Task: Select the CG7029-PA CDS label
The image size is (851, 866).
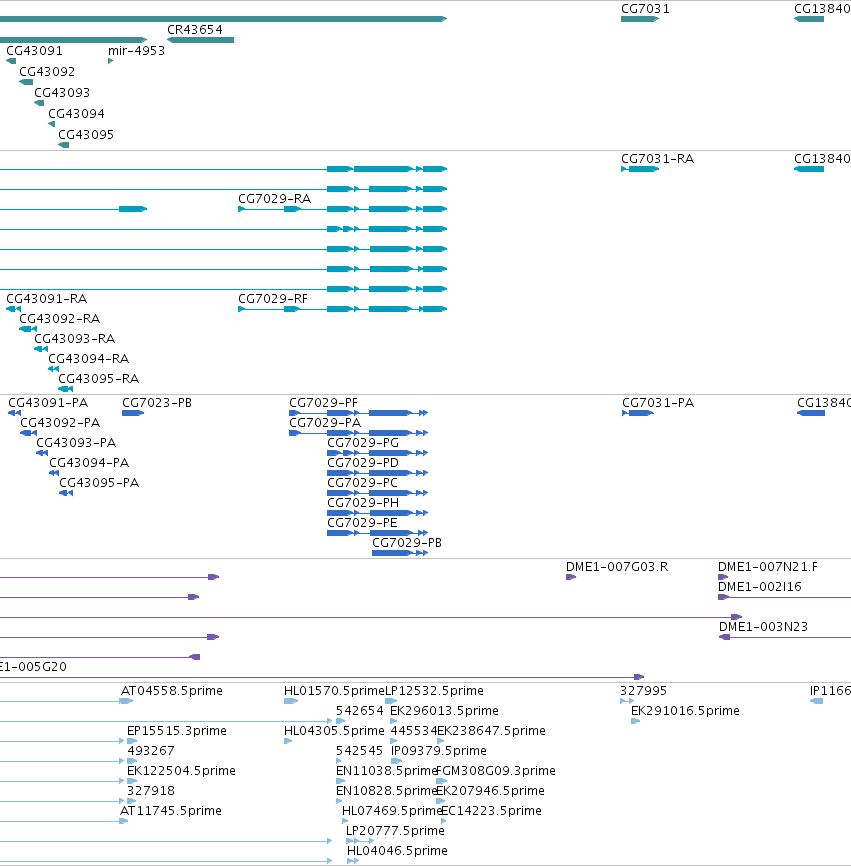Action: pos(325,423)
